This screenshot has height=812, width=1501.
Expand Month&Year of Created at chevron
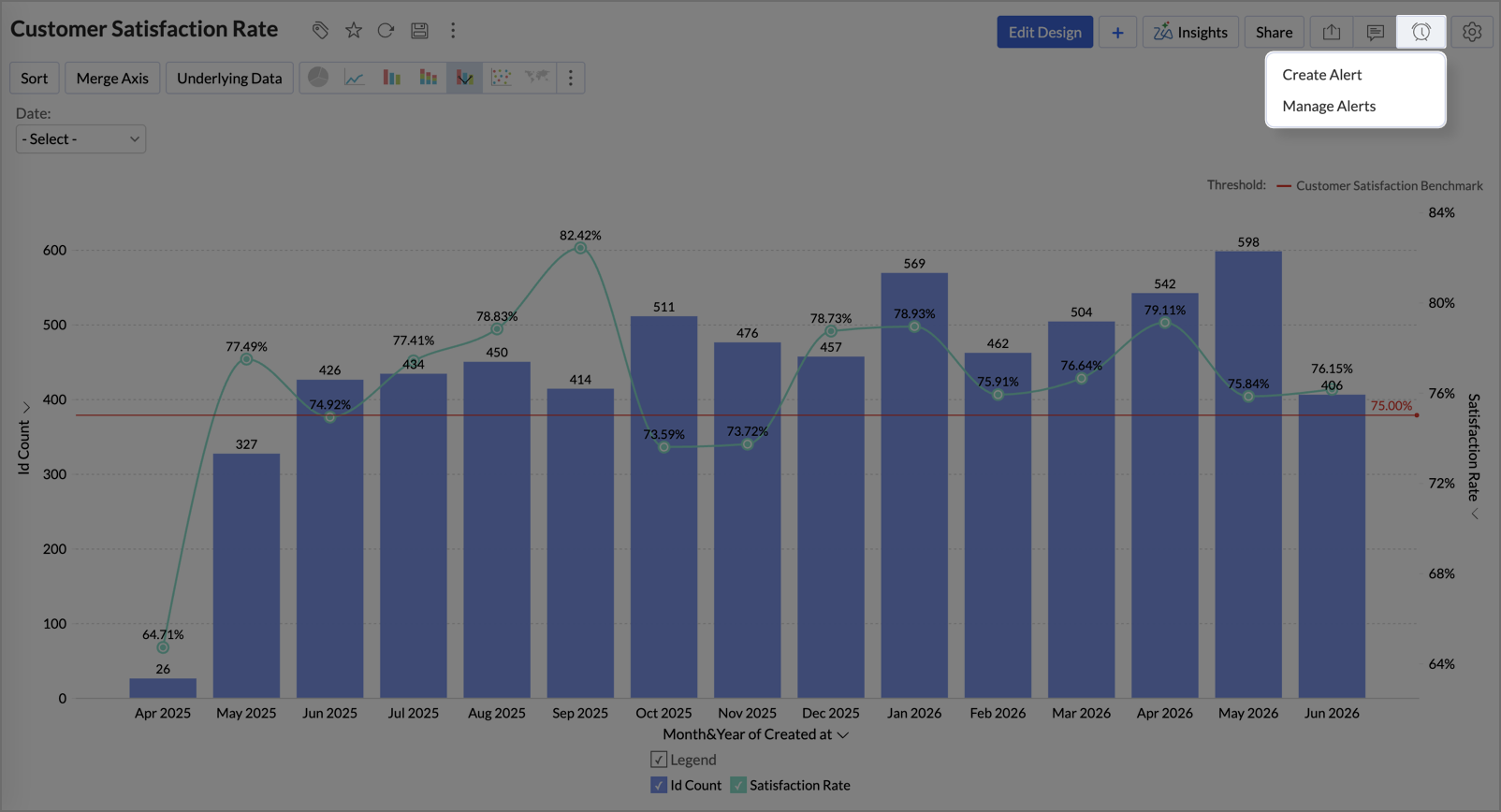pyautogui.click(x=843, y=735)
